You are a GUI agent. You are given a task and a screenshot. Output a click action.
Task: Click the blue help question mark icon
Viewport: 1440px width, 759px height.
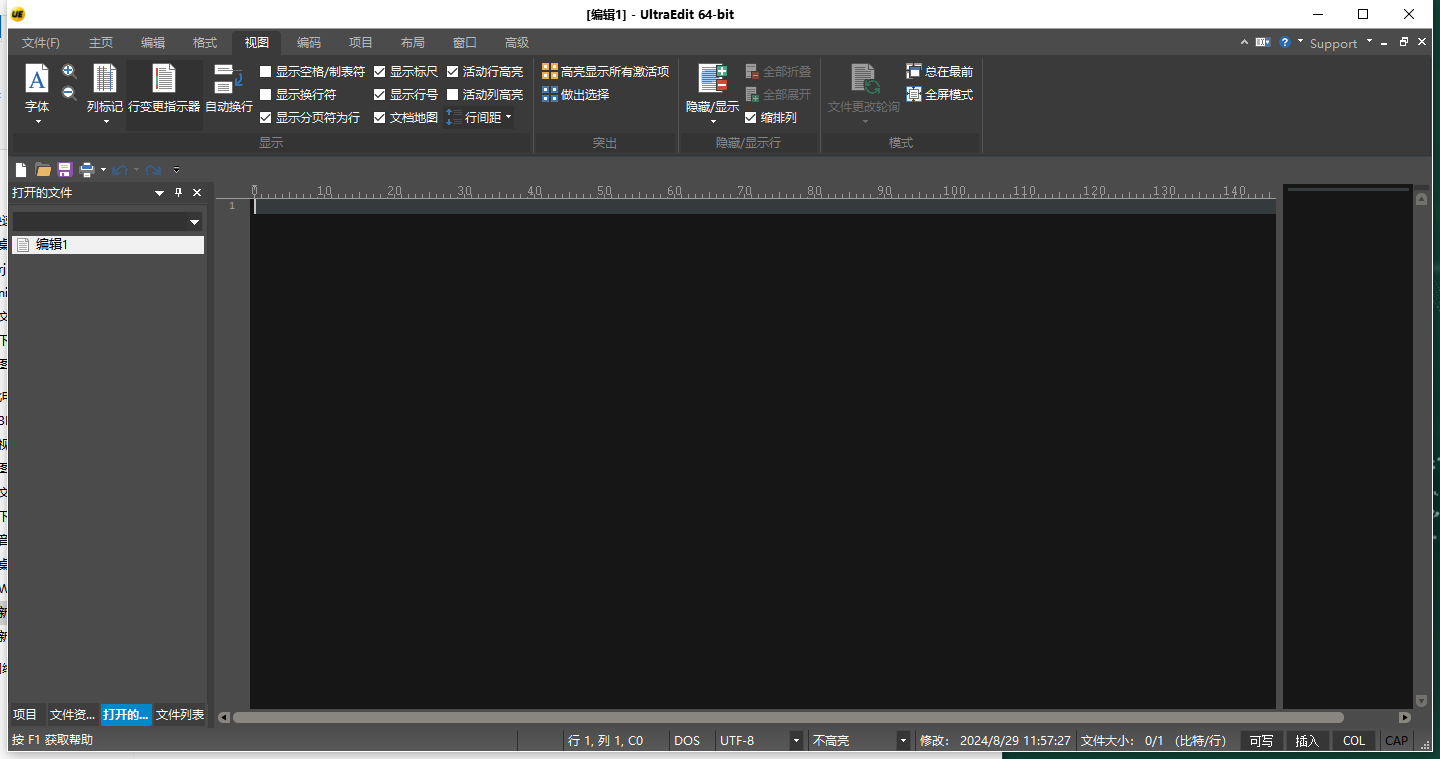pyautogui.click(x=1285, y=42)
